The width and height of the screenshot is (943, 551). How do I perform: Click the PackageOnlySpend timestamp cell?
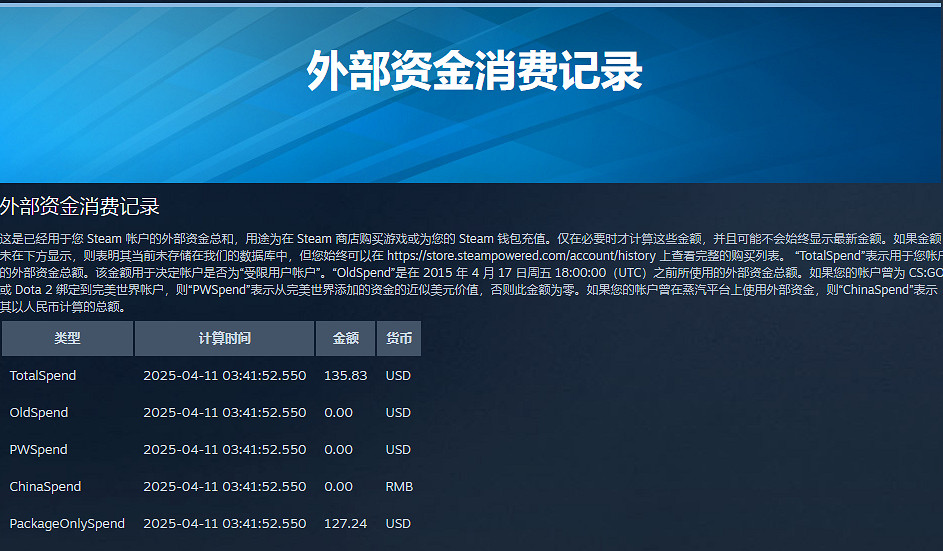(x=225, y=523)
